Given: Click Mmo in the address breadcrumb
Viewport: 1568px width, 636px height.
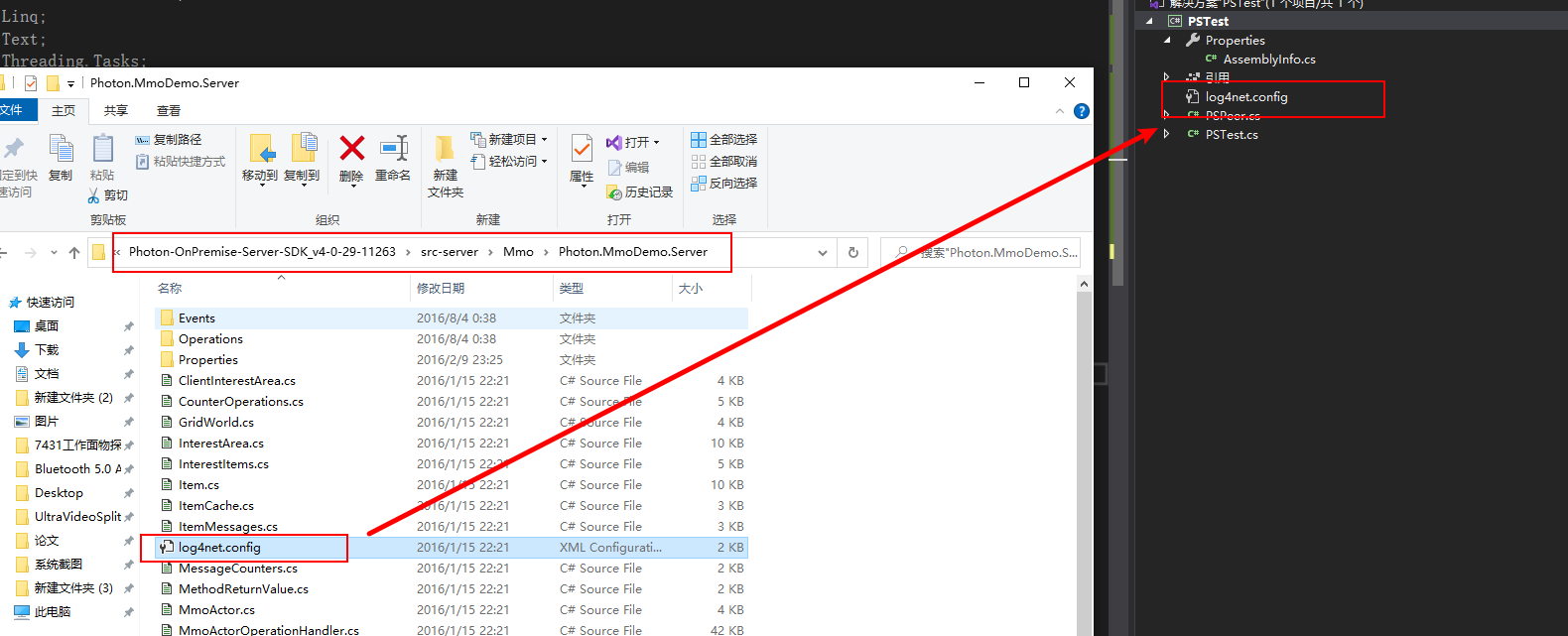Looking at the screenshot, I should click(x=518, y=252).
